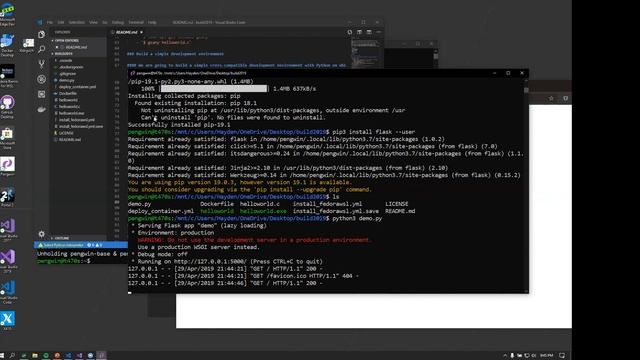Open the More Actions ellipsis in editor toolbar
Viewport: 640px width, 360px height.
point(378,32)
